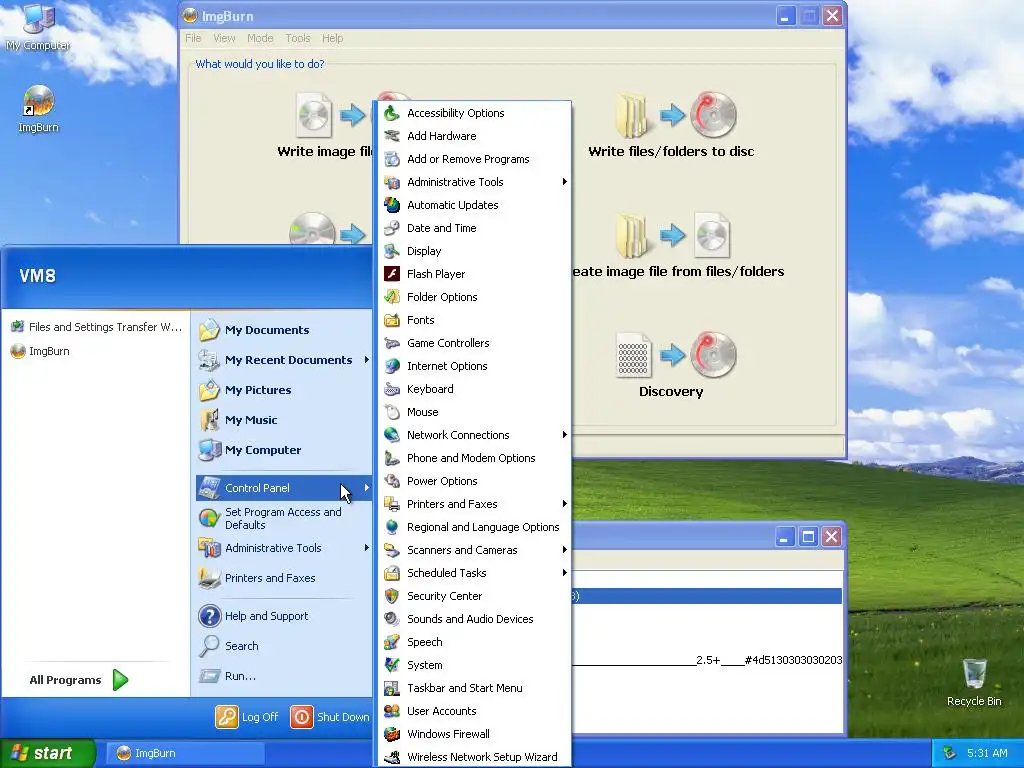Click the Display icon in the menu

[x=392, y=251]
